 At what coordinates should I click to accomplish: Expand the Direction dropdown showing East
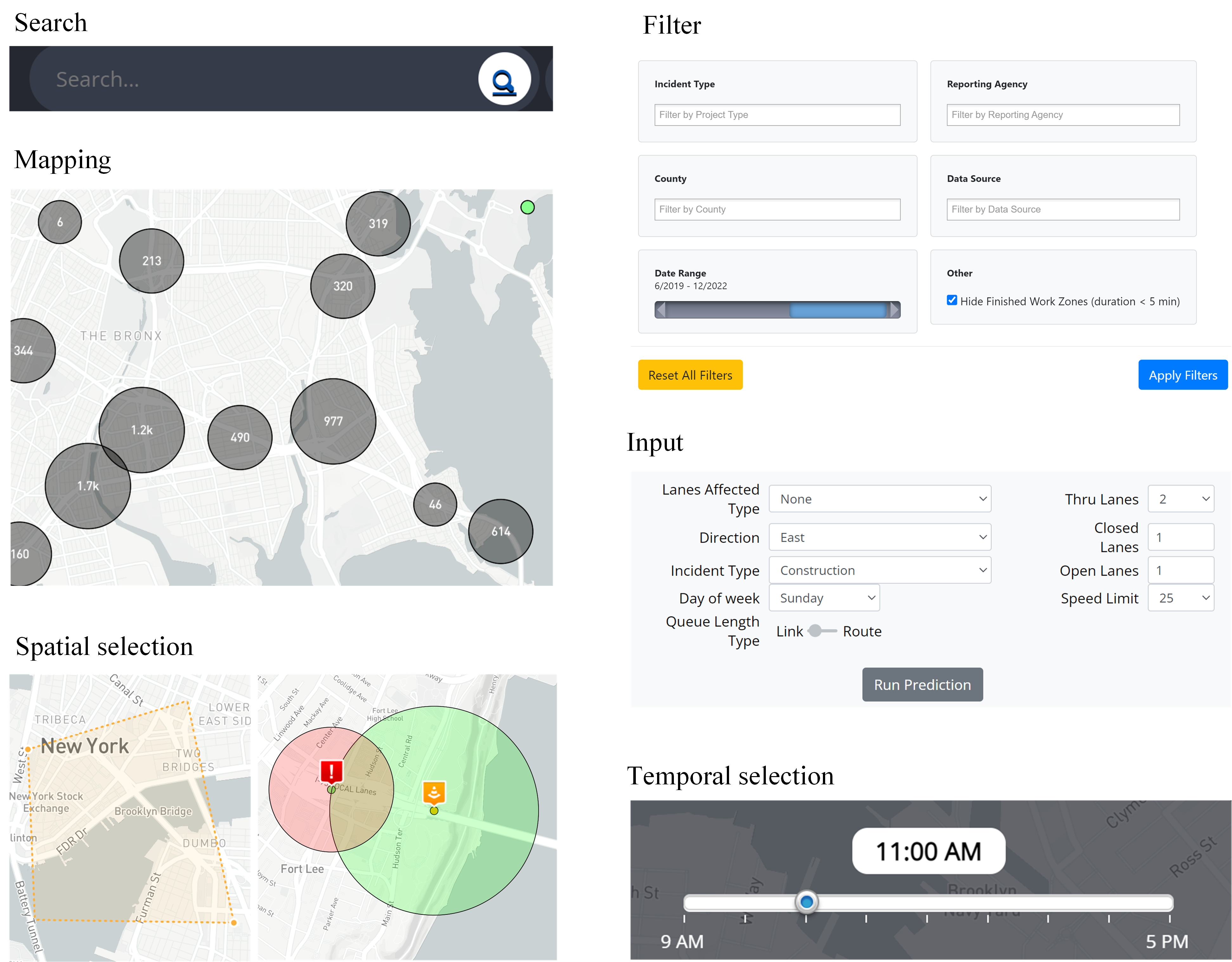[x=879, y=538]
